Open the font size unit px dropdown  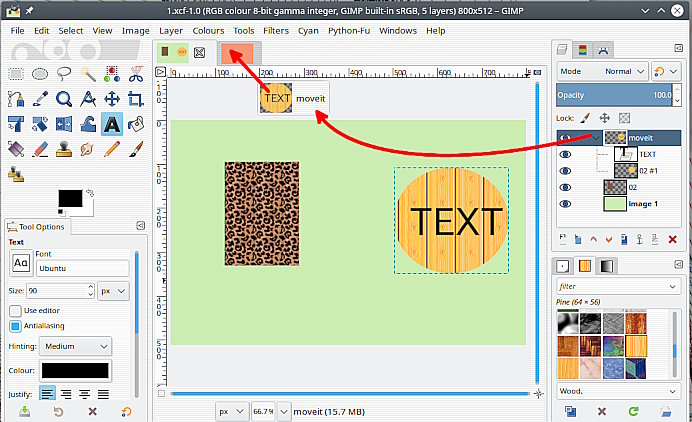(116, 290)
